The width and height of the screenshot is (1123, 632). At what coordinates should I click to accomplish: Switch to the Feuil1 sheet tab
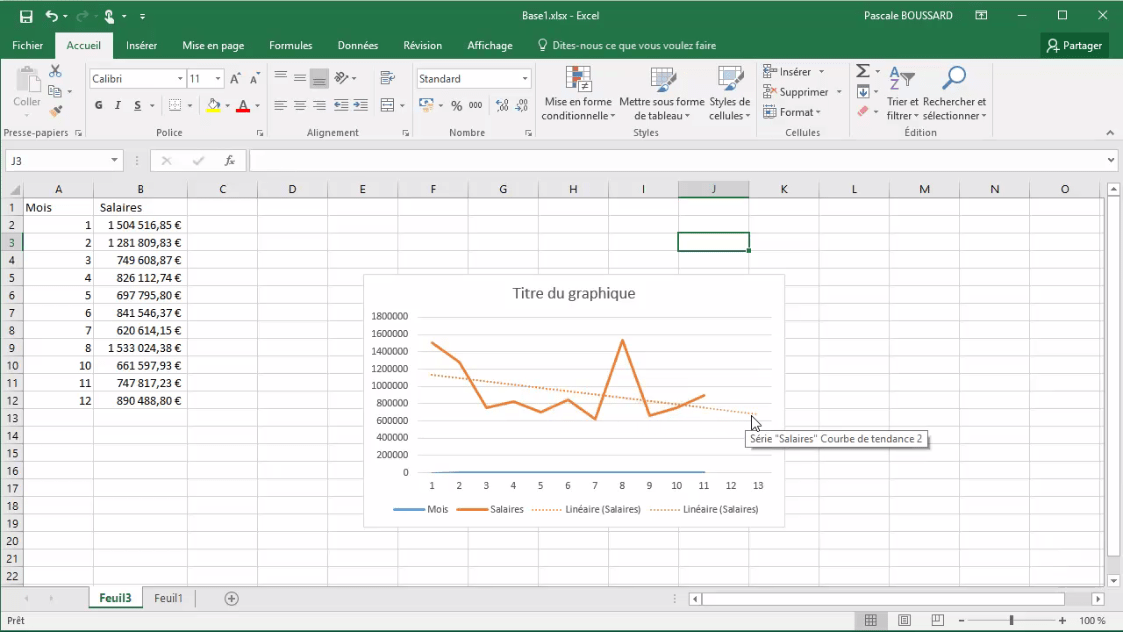168,597
